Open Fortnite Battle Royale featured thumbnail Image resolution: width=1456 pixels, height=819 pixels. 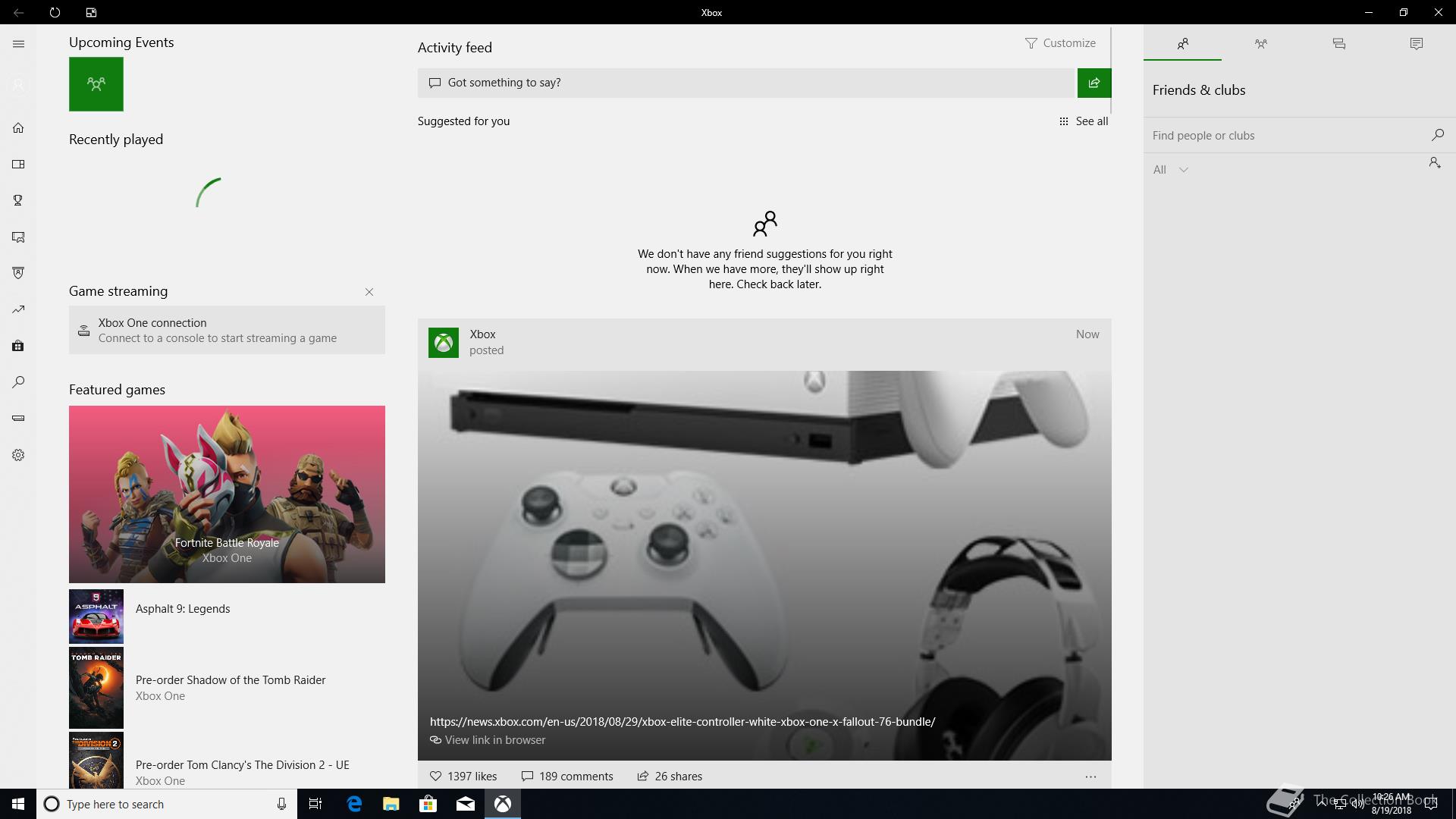(x=227, y=494)
